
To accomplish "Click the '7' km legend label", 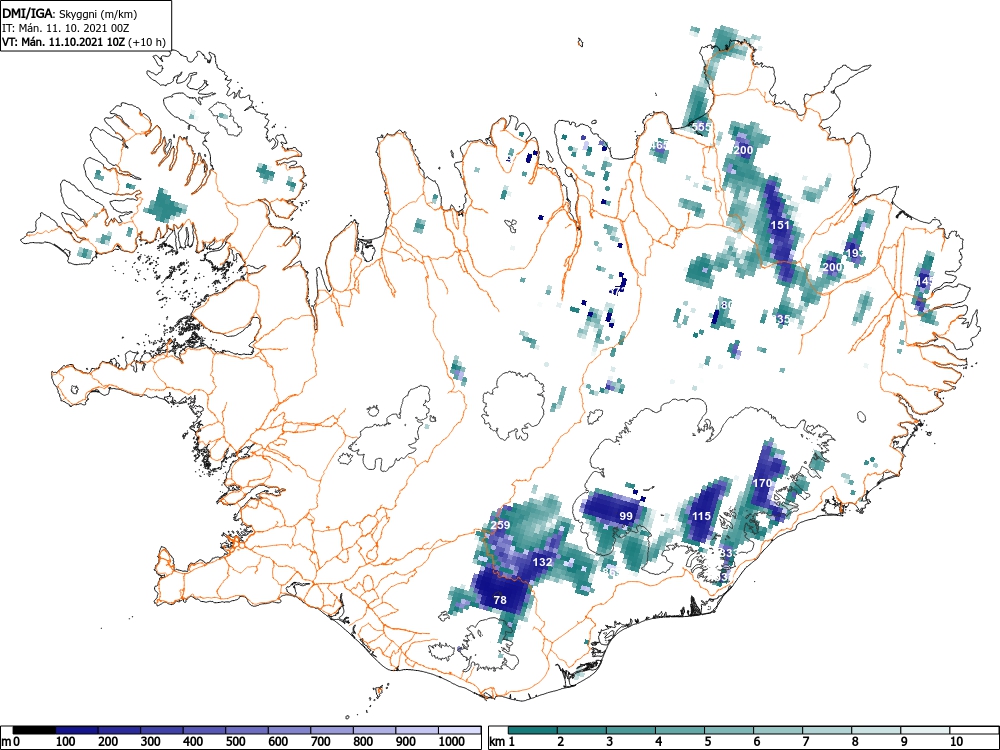I will (805, 742).
